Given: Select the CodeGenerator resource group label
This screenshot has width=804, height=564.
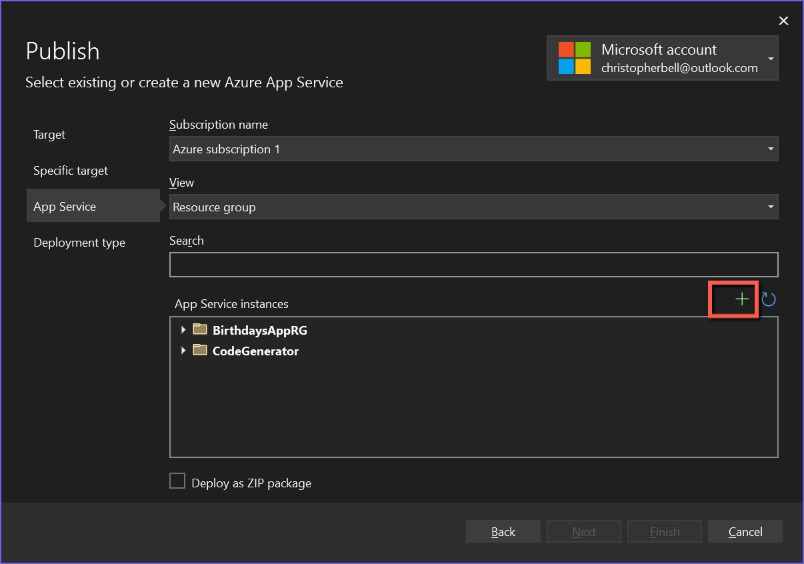Looking at the screenshot, I should [x=255, y=351].
